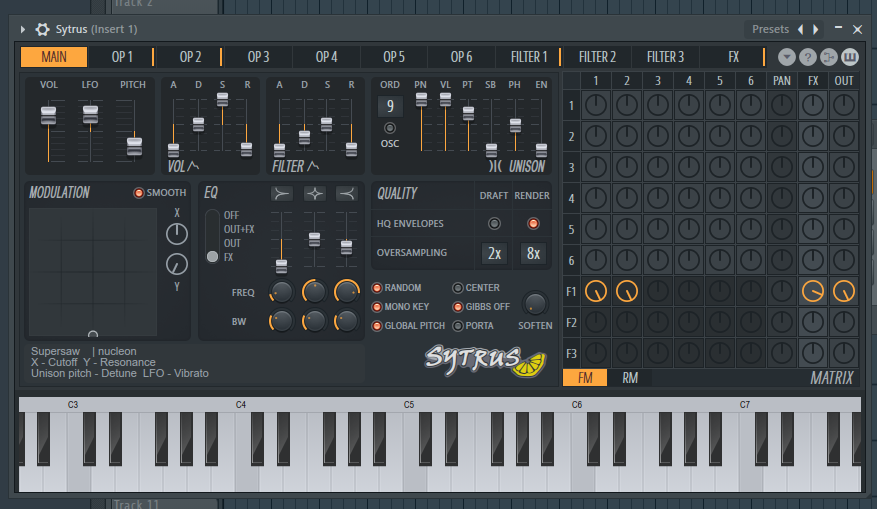The height and width of the screenshot is (509, 877).
Task: Select next preset arrow
Action: click(815, 29)
